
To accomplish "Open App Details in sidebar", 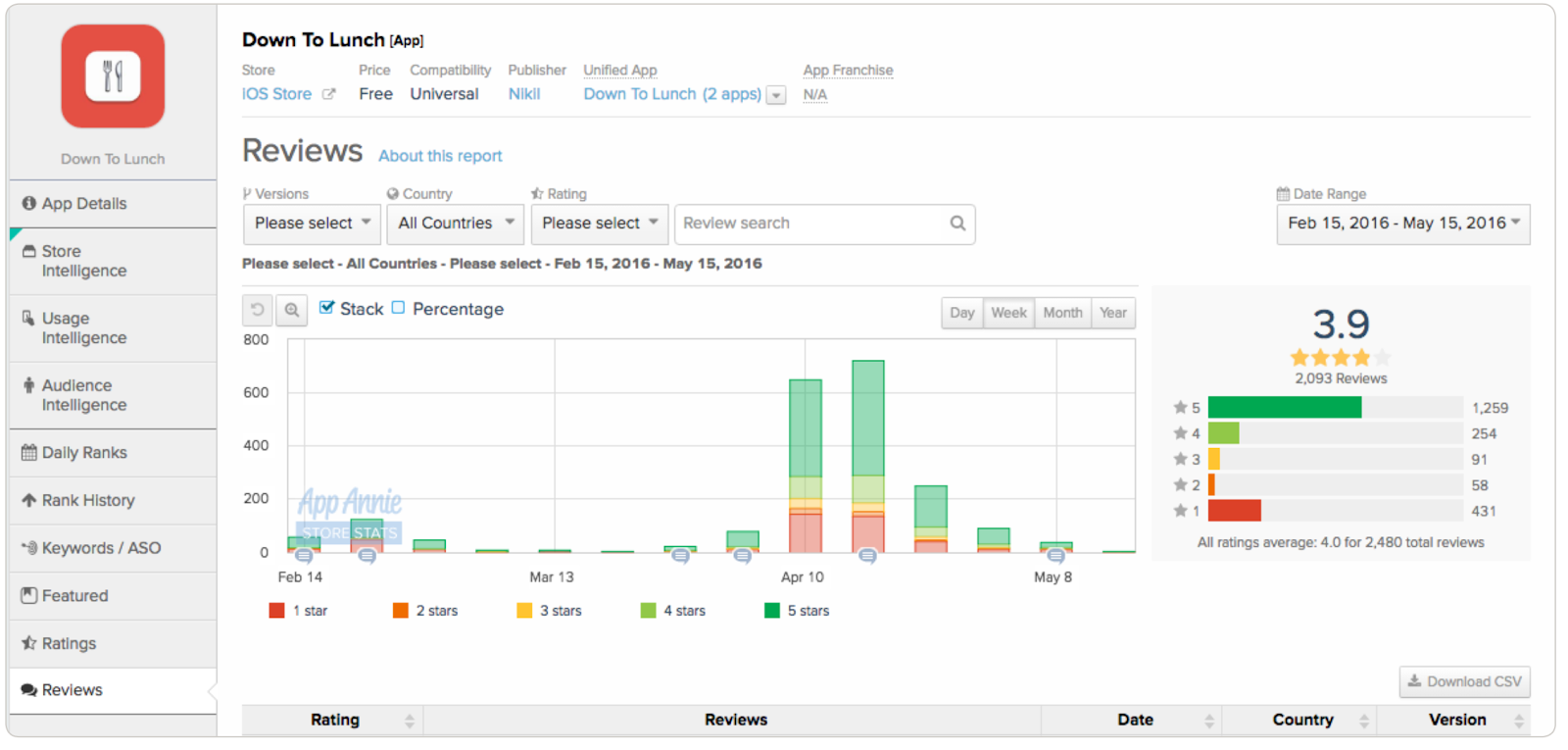I will coord(113,204).
